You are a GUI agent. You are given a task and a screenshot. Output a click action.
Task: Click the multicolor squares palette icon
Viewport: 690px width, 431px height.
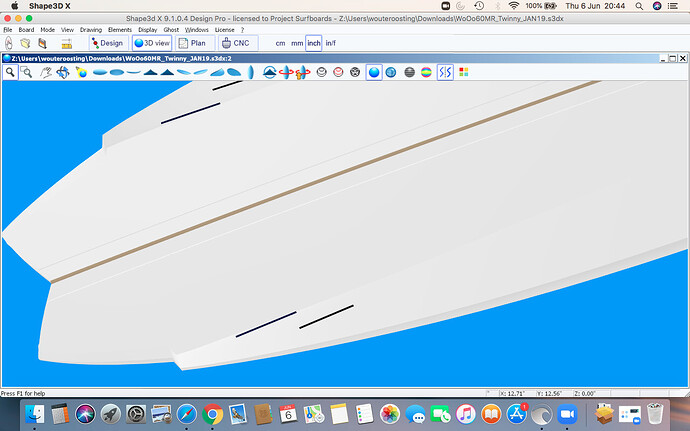tap(463, 73)
